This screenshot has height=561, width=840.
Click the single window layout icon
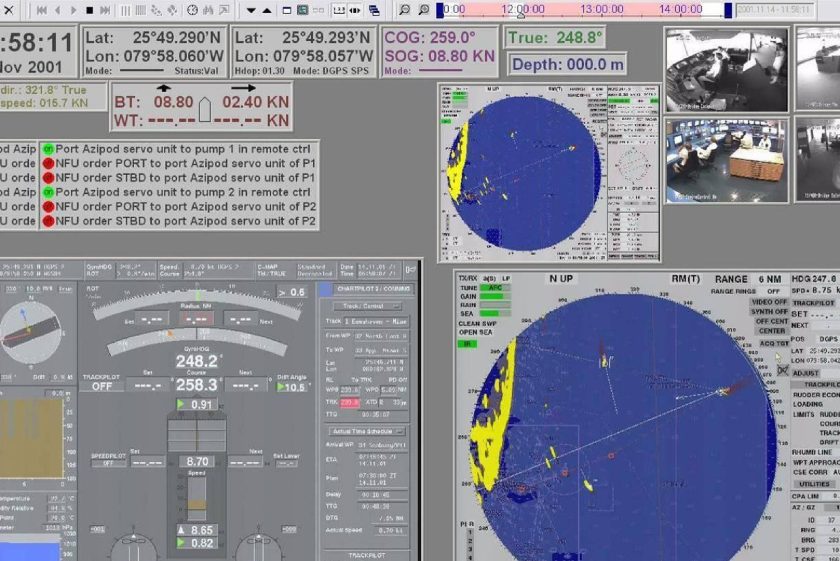[x=287, y=10]
